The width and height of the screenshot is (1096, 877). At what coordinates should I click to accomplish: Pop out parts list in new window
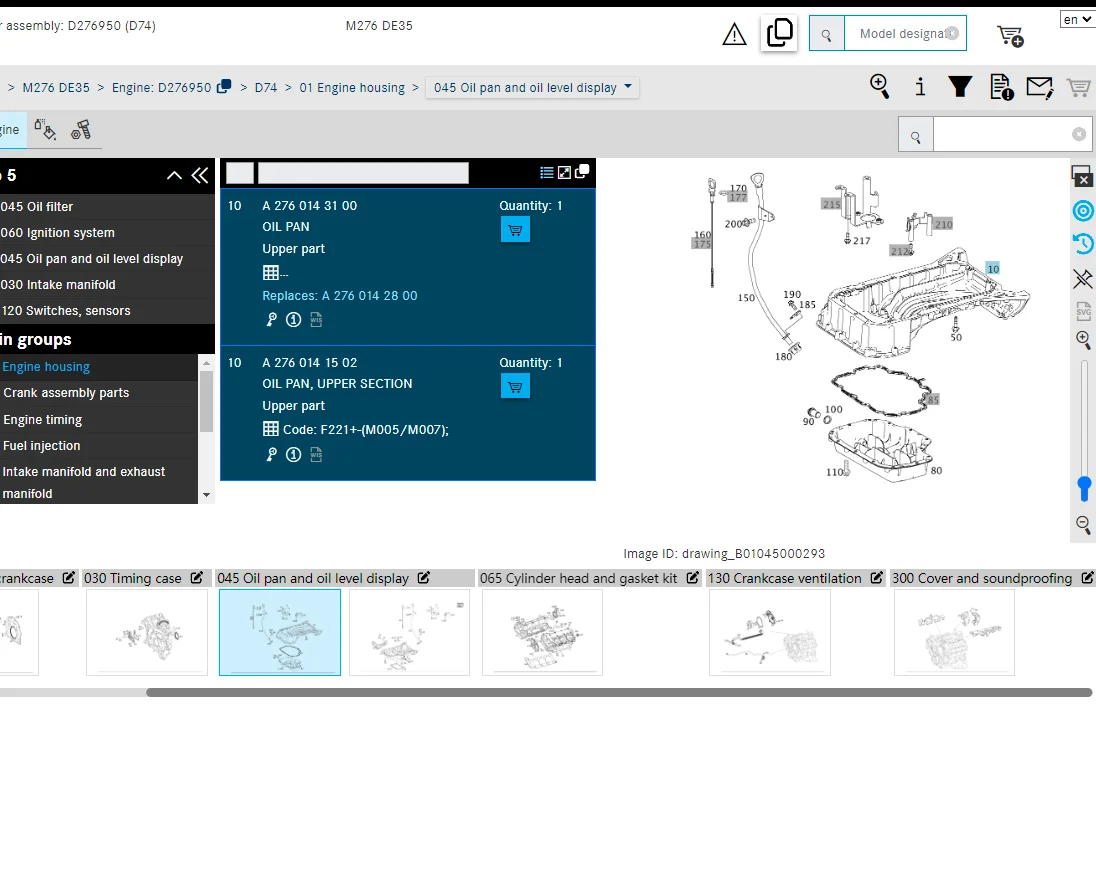pos(582,171)
